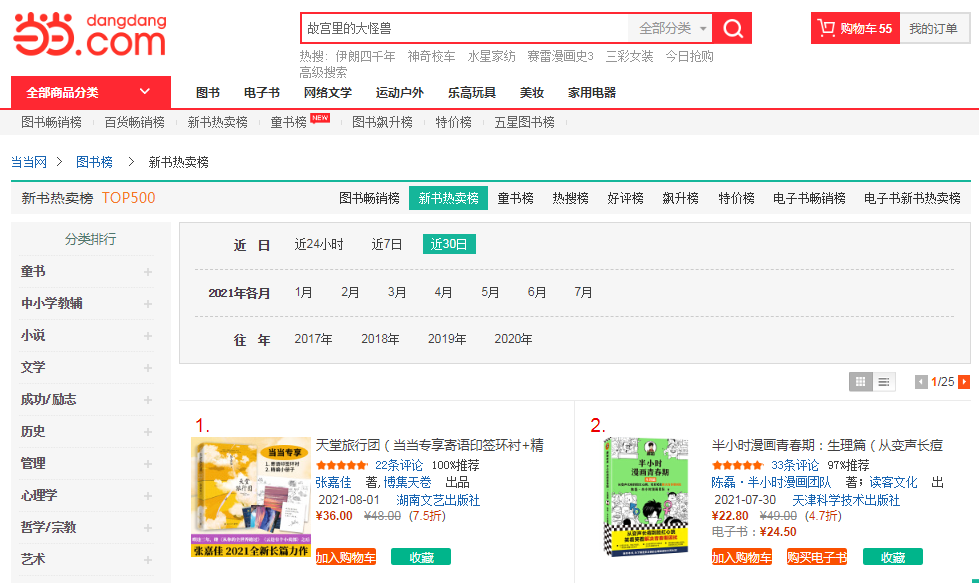Open the shopping cart icon
This screenshot has width=979, height=583.
click(826, 28)
